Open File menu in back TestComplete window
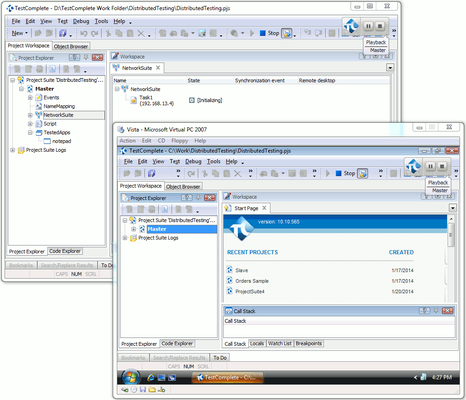This screenshot has height=400, width=466. point(16,21)
